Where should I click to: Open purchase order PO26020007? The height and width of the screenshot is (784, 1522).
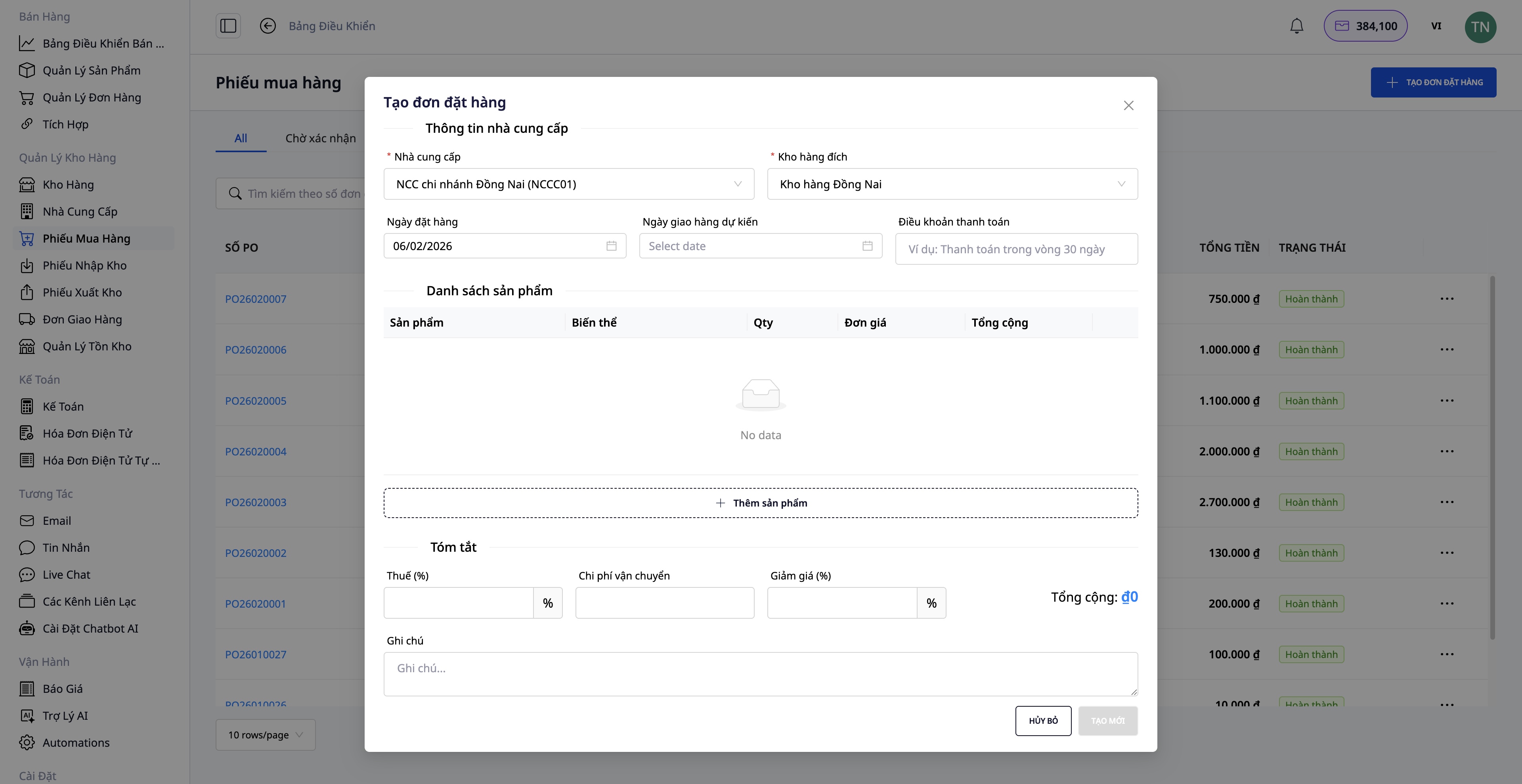[x=255, y=298]
